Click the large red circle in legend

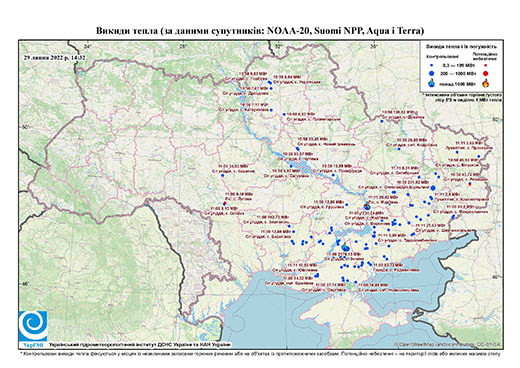[x=485, y=73]
